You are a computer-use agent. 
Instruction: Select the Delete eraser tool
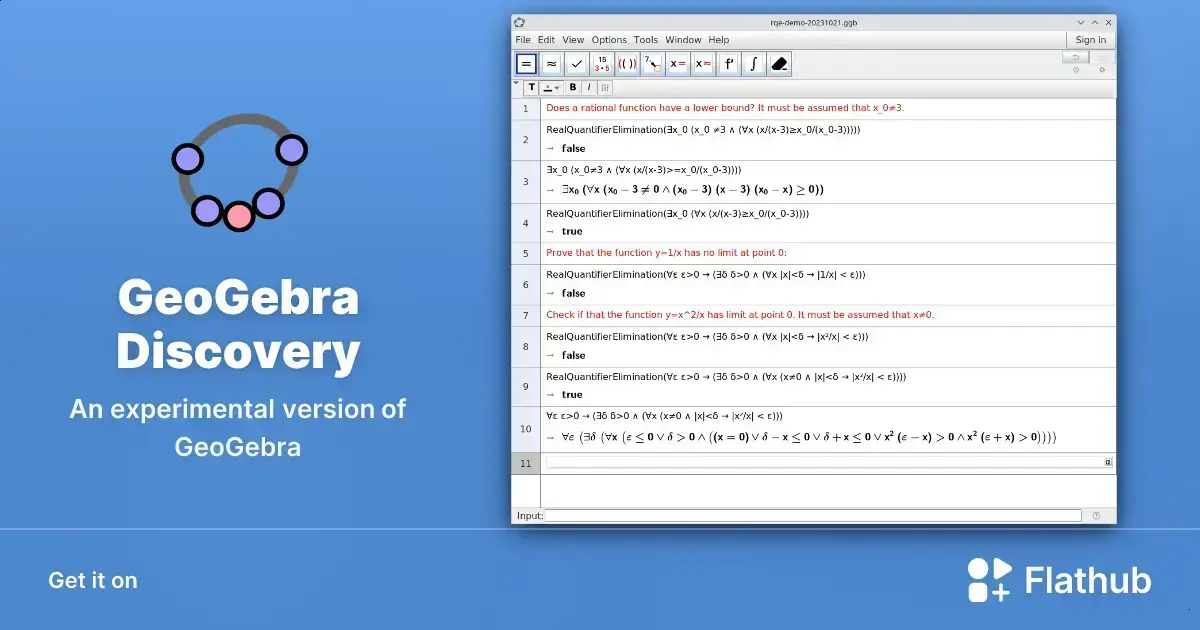pos(780,64)
